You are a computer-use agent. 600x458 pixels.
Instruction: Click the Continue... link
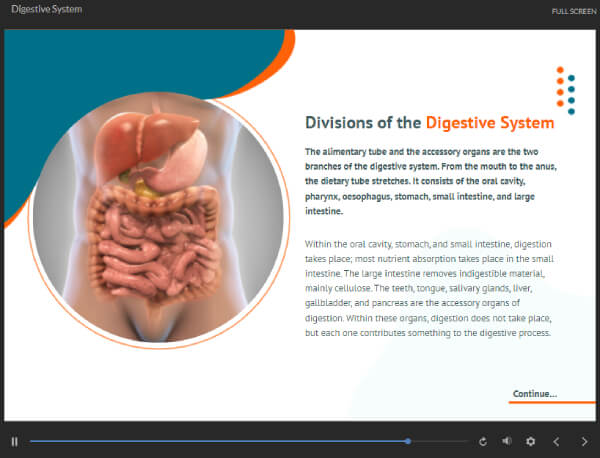[534, 394]
